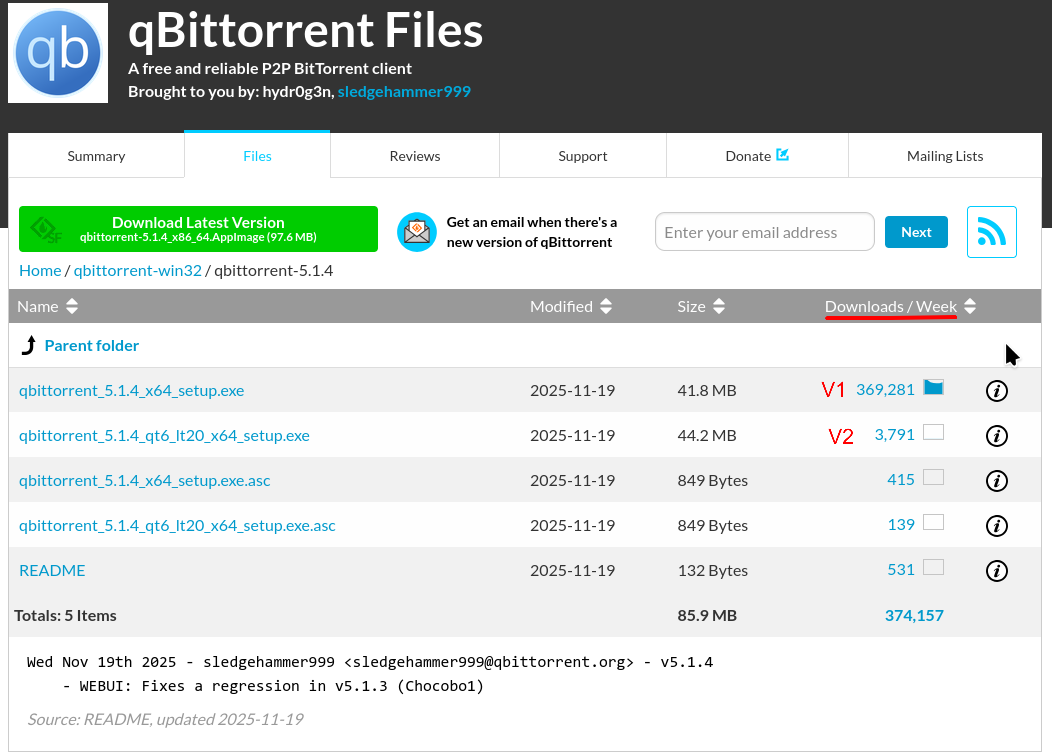Screen dimensions: 1052x754
Task: Open info icon for qbittorrent_5.1.4_x64_setup.exe
Action: point(996,390)
